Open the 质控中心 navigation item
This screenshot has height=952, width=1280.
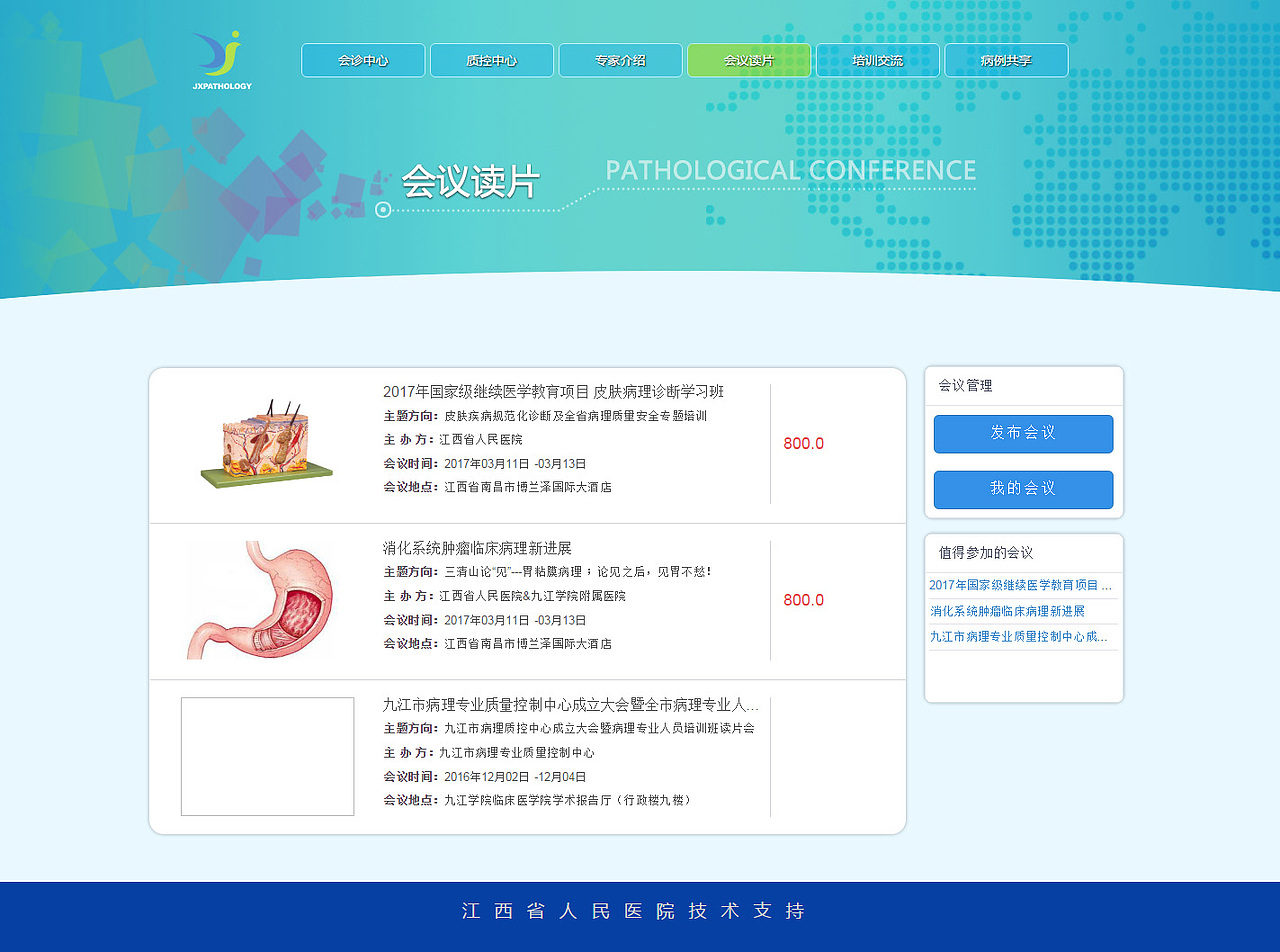point(491,60)
